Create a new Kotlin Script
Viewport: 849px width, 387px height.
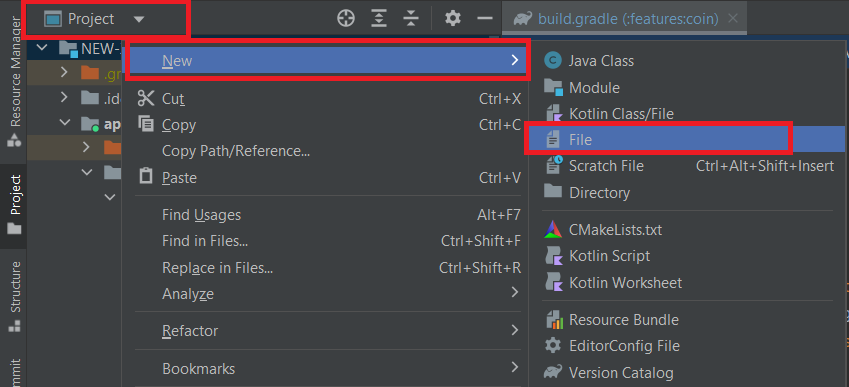click(x=687, y=255)
